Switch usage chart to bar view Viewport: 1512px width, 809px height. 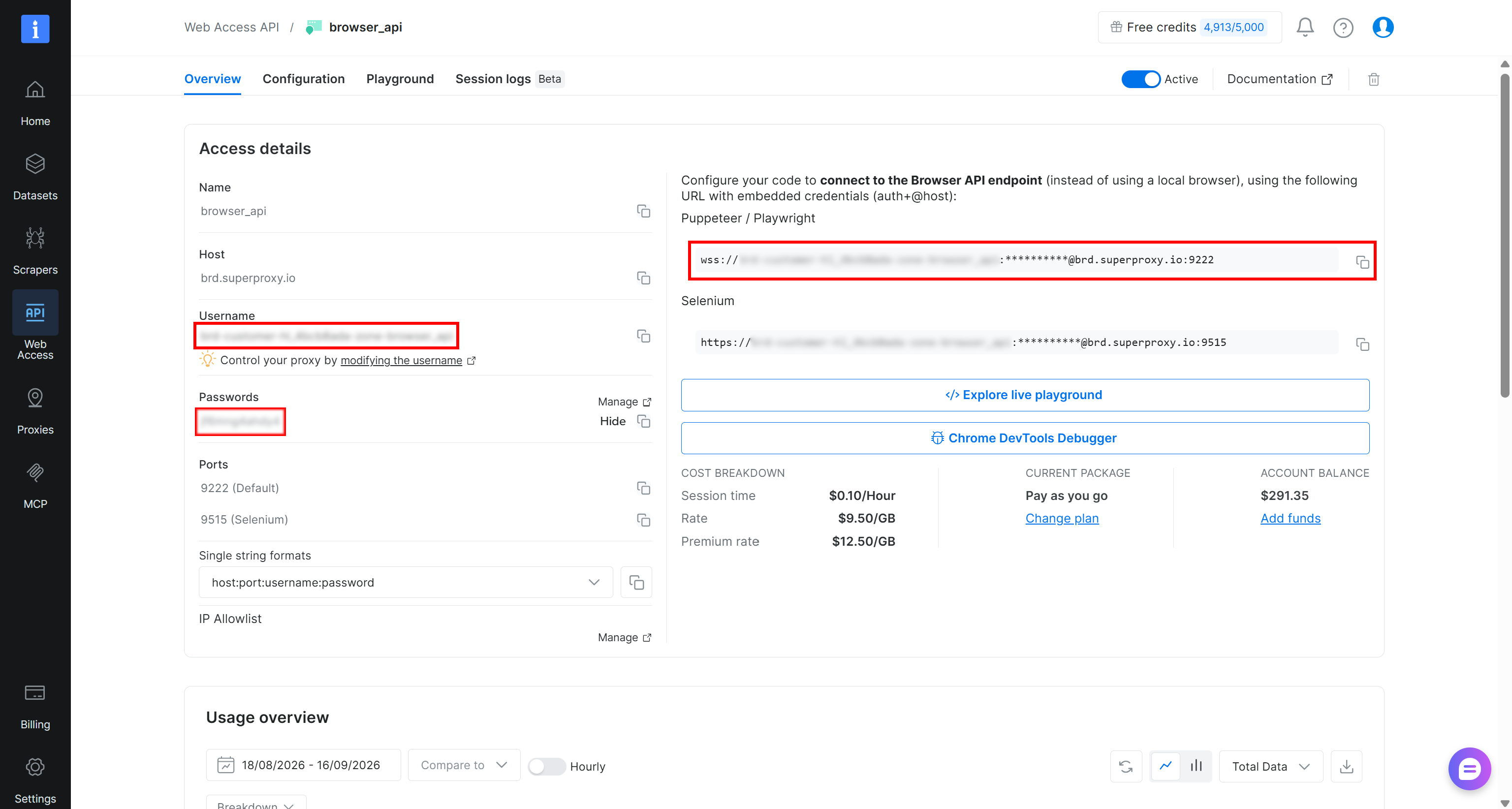click(1196, 766)
